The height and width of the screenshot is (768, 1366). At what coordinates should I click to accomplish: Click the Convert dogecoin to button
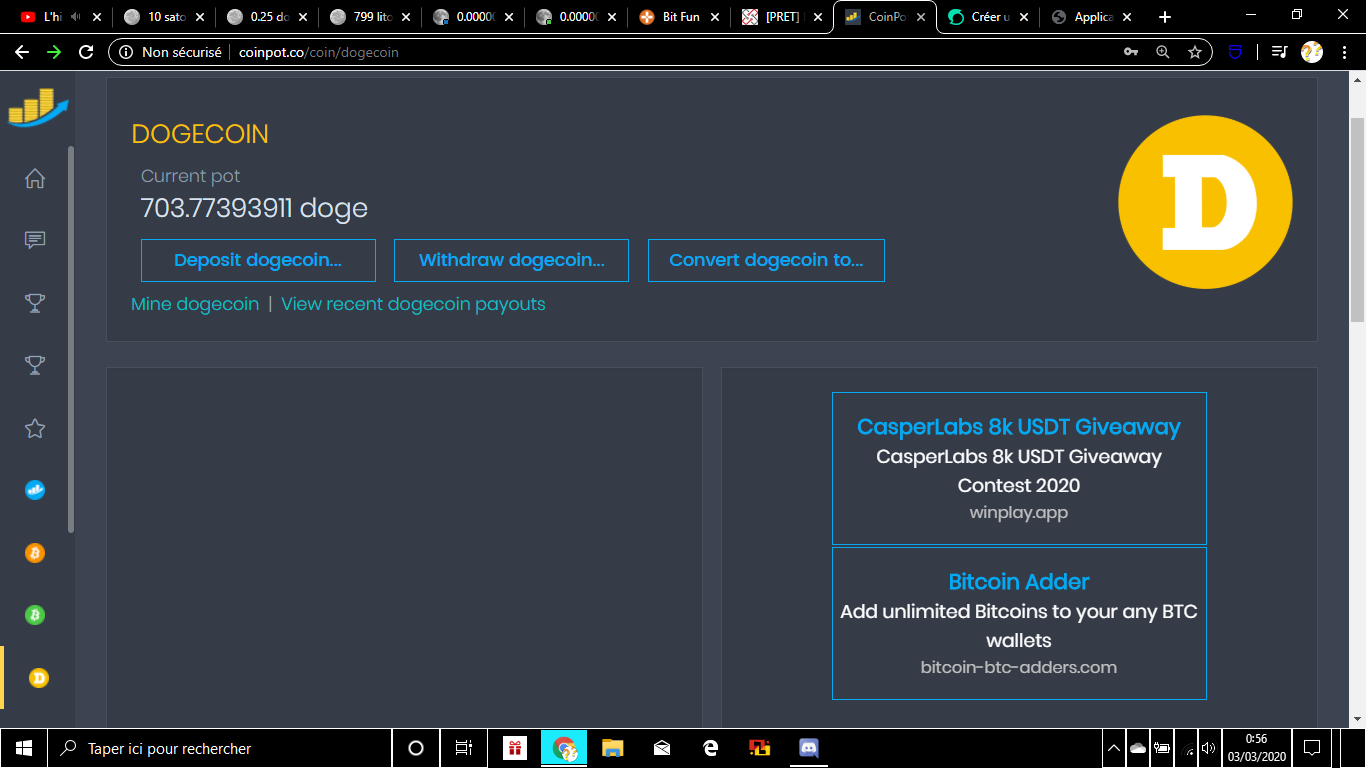[766, 260]
